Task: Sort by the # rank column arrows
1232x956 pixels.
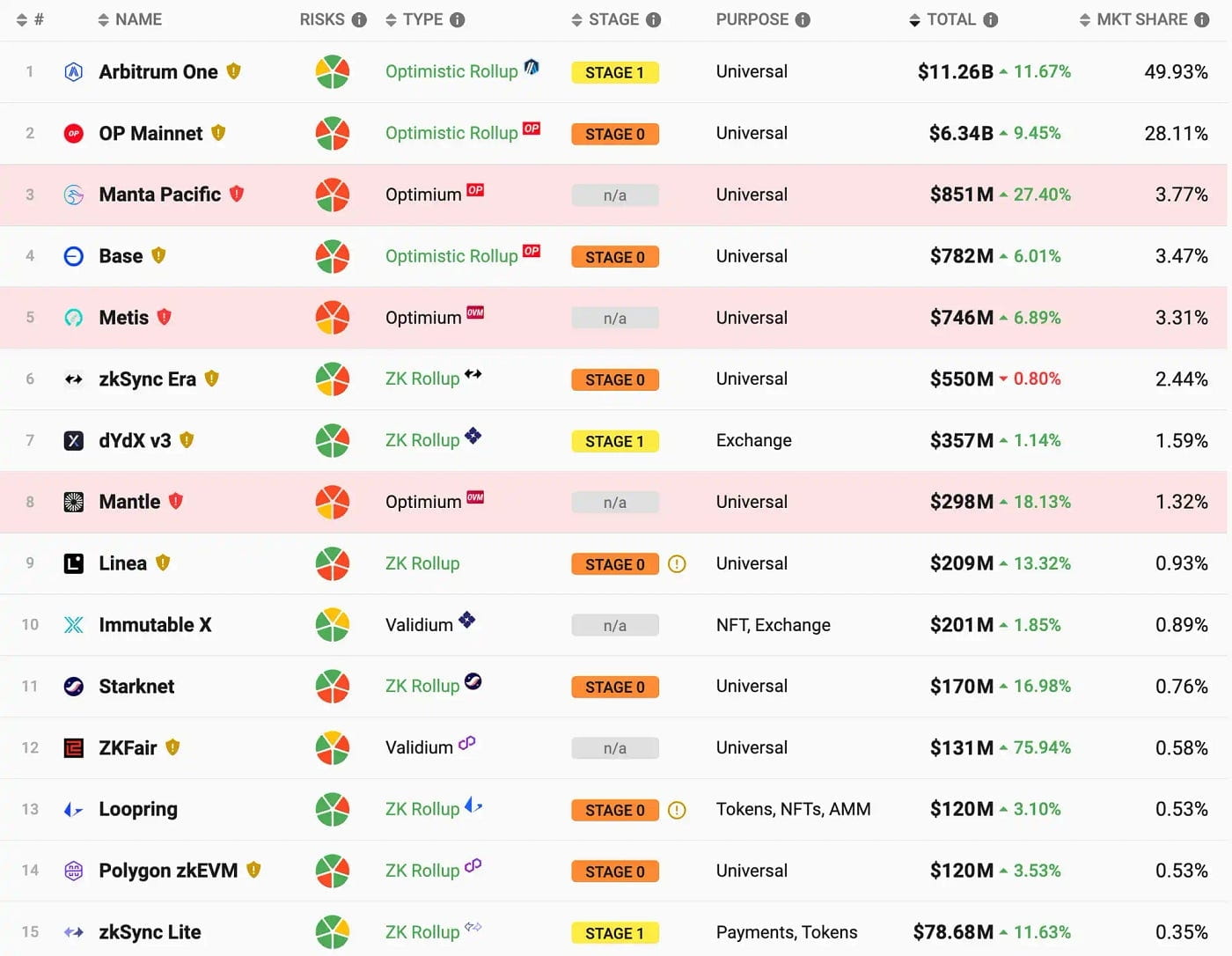Action: 22,20
